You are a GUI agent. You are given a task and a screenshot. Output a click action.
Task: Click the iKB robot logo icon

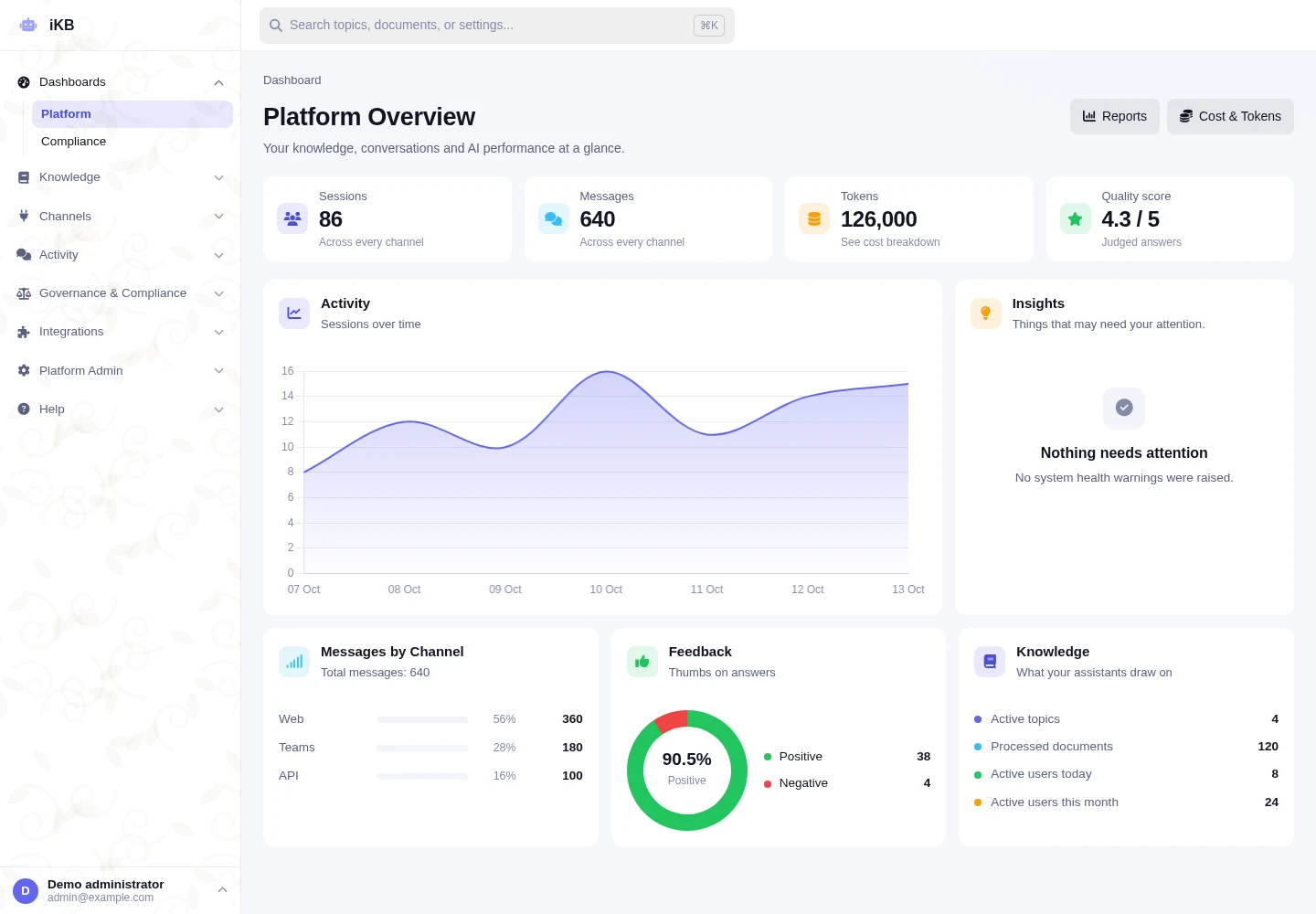click(x=28, y=25)
